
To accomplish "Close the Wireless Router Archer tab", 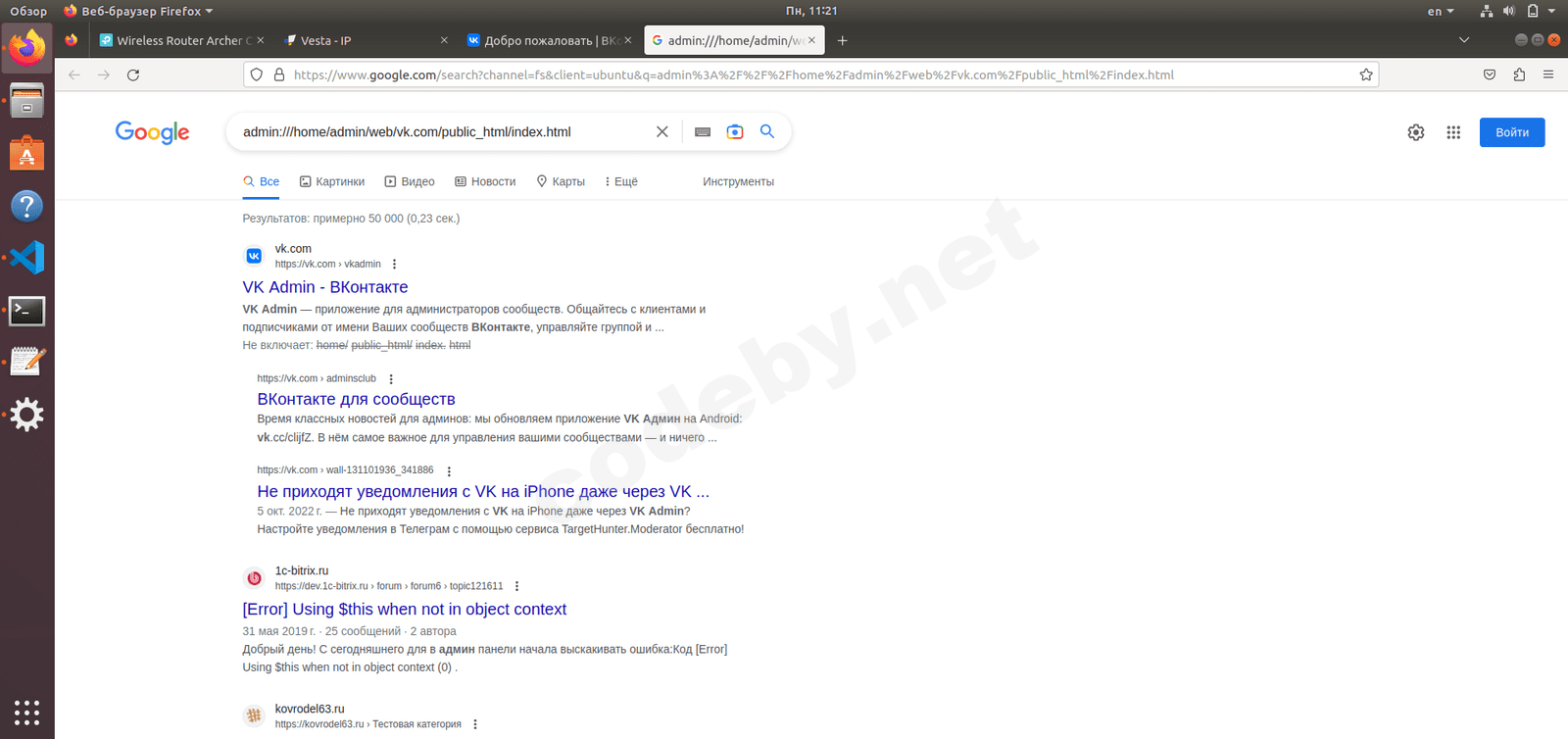I will (261, 40).
